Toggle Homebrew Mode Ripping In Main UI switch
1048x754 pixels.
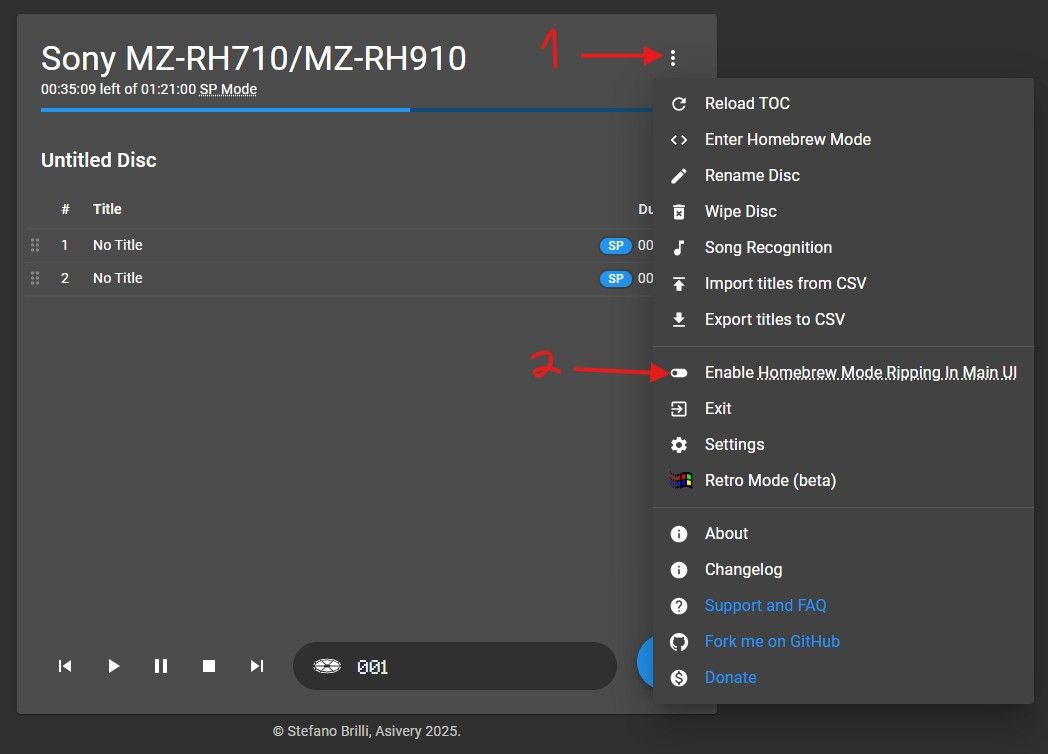(x=678, y=373)
